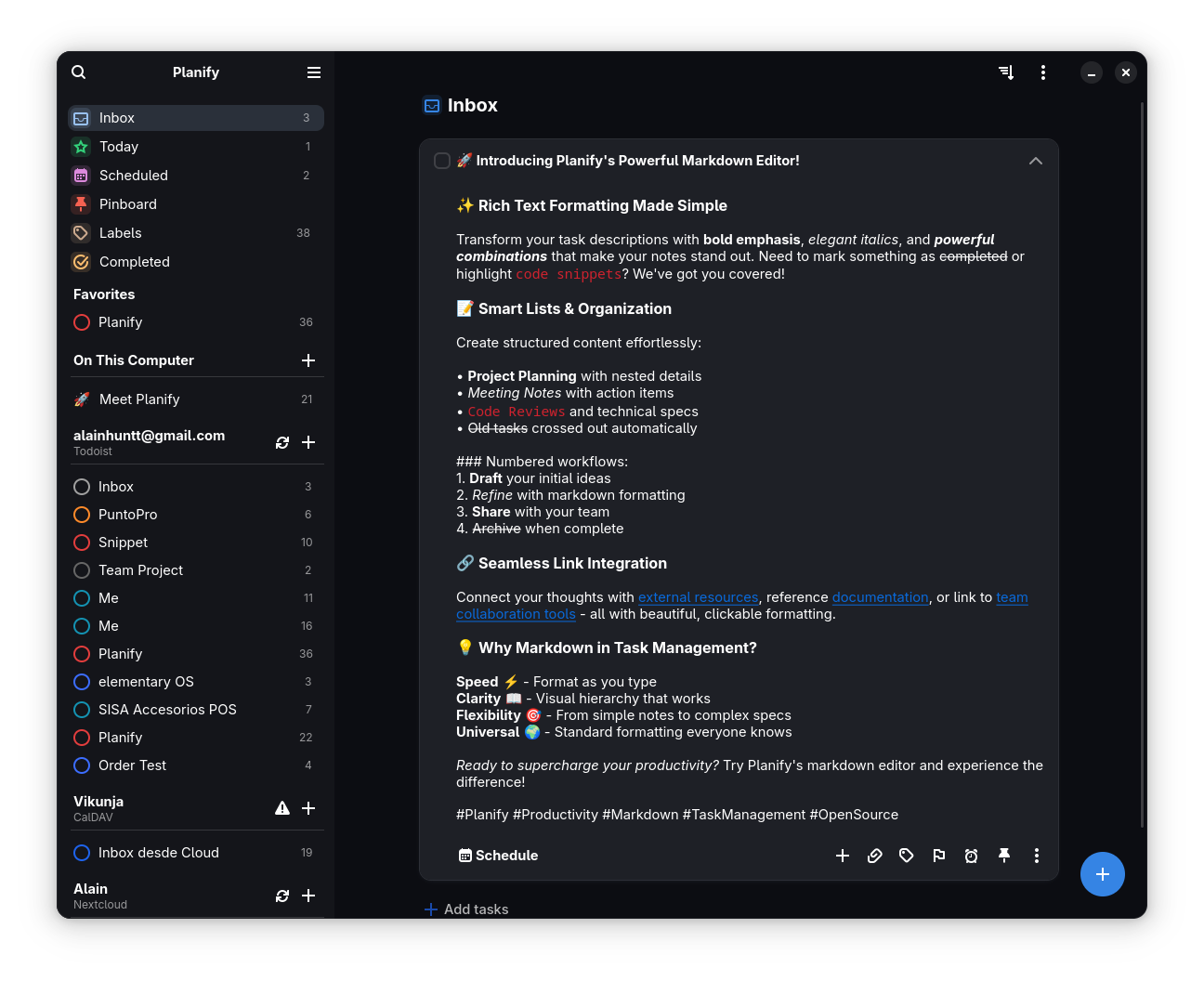
Task: Click the hashtags line starting with #Planify
Action: pyautogui.click(x=677, y=815)
